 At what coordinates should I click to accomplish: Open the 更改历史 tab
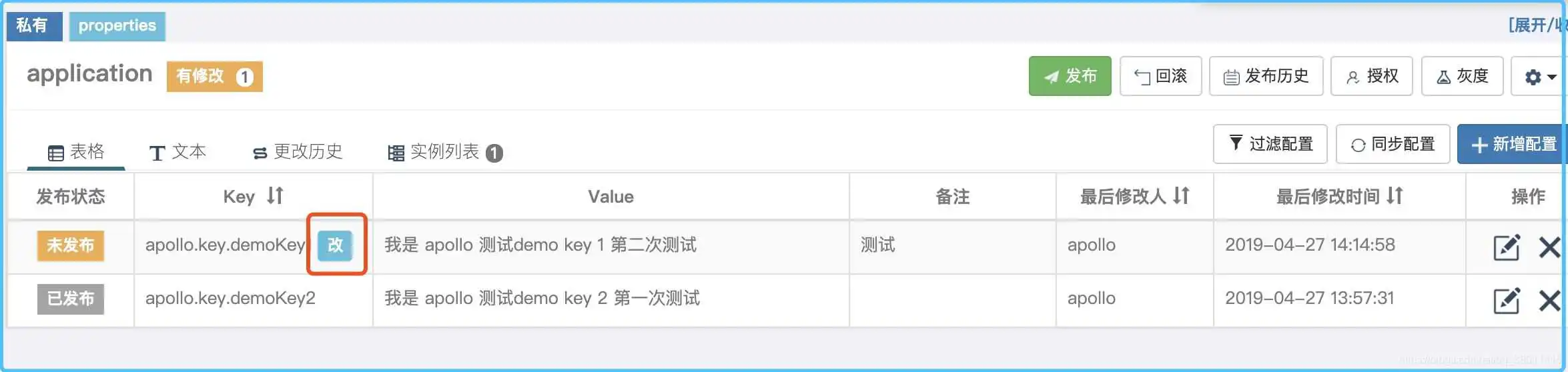298,152
